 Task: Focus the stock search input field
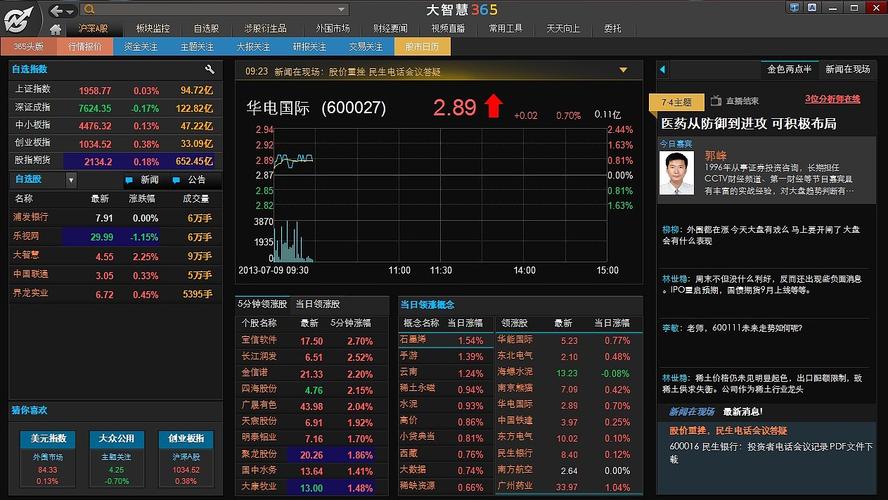(216, 9)
